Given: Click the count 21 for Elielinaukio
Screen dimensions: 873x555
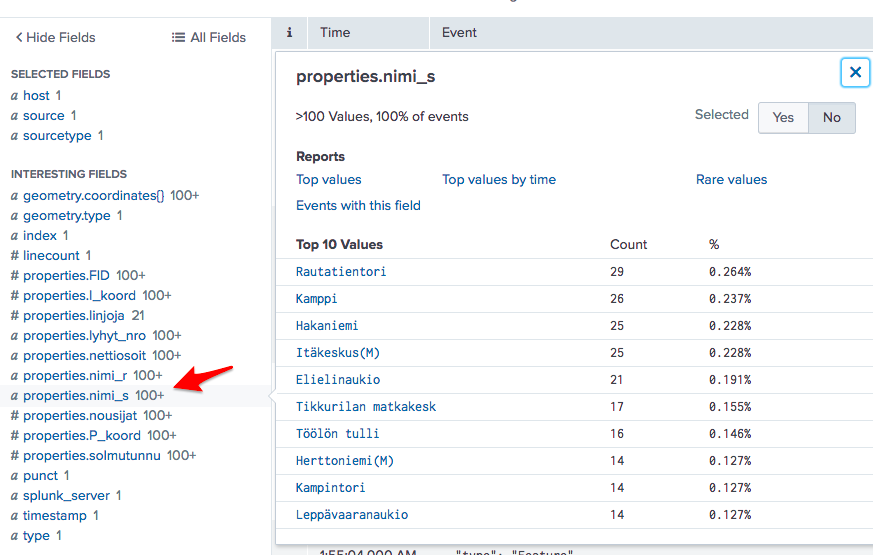Looking at the screenshot, I should (x=616, y=380).
